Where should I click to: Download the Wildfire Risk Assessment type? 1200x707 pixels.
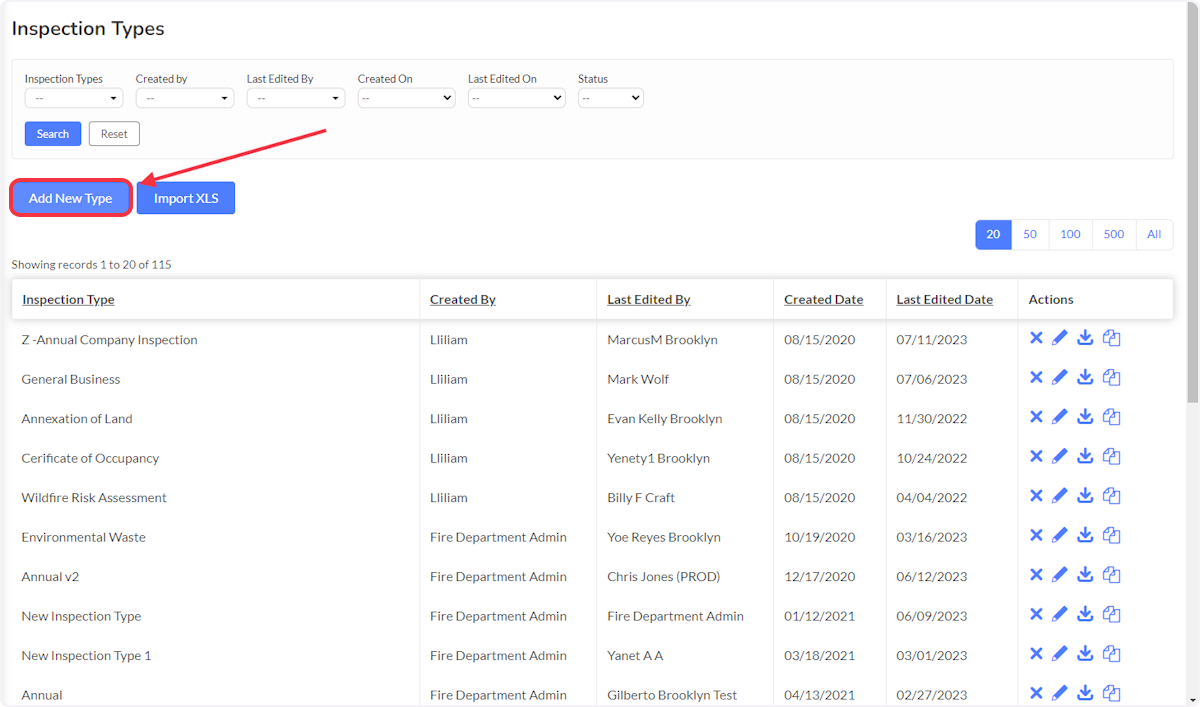tap(1085, 496)
